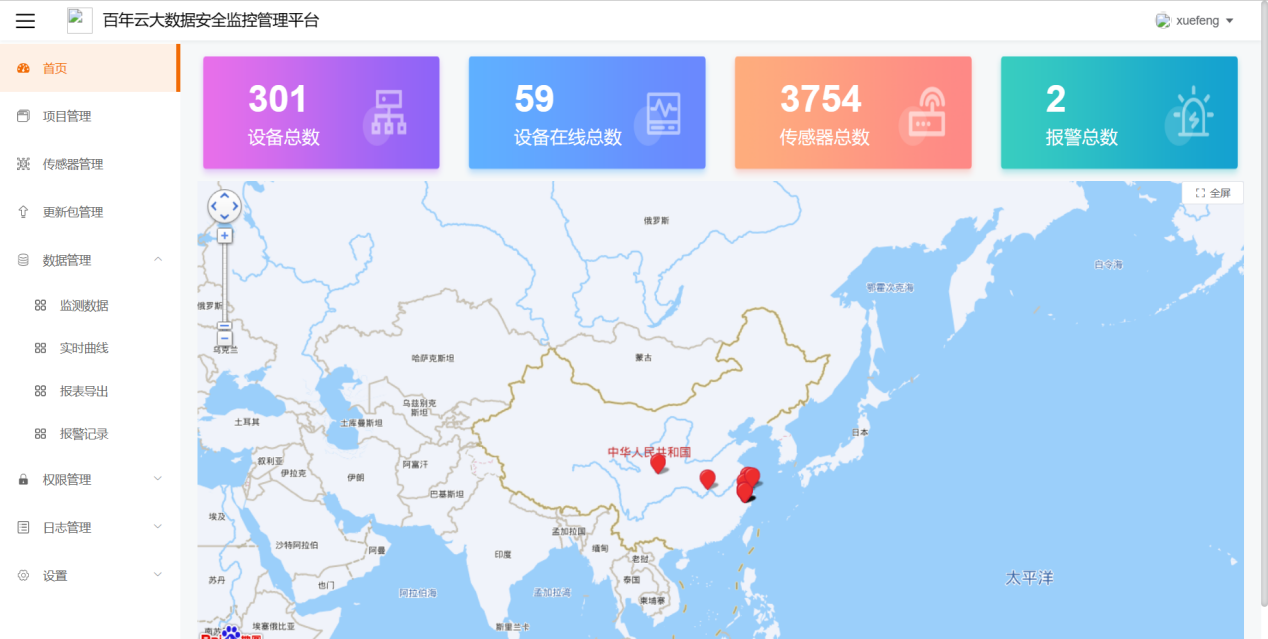Pan the map left with the arrow
The width and height of the screenshot is (1268, 639).
click(x=213, y=206)
